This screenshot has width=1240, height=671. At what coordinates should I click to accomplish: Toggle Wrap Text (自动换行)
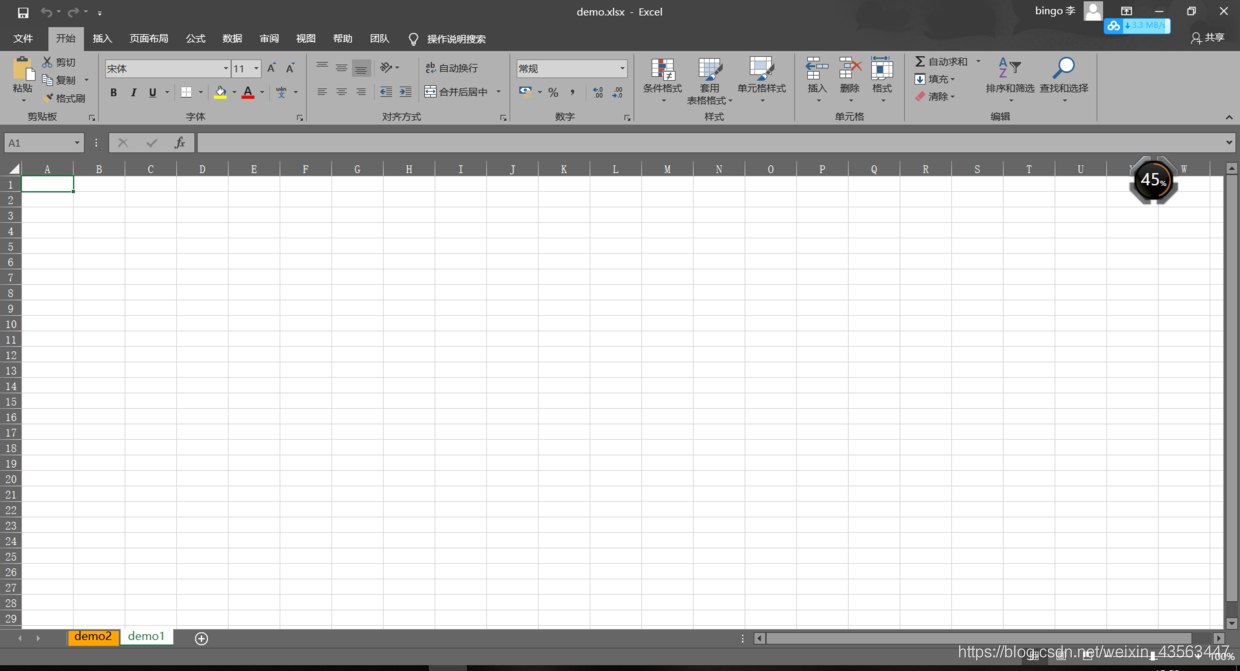431,68
